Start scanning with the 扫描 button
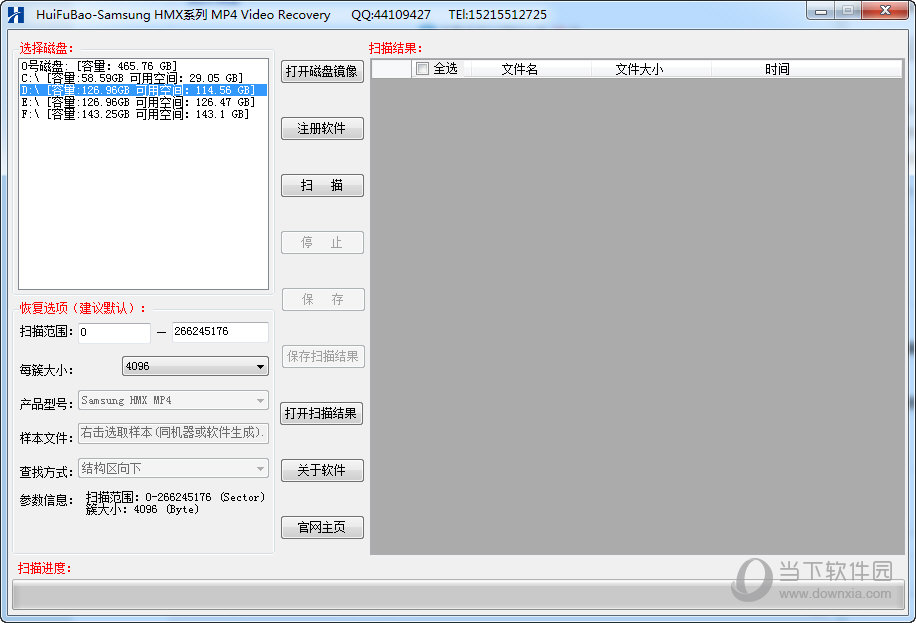Image resolution: width=916 pixels, height=623 pixels. click(x=322, y=185)
